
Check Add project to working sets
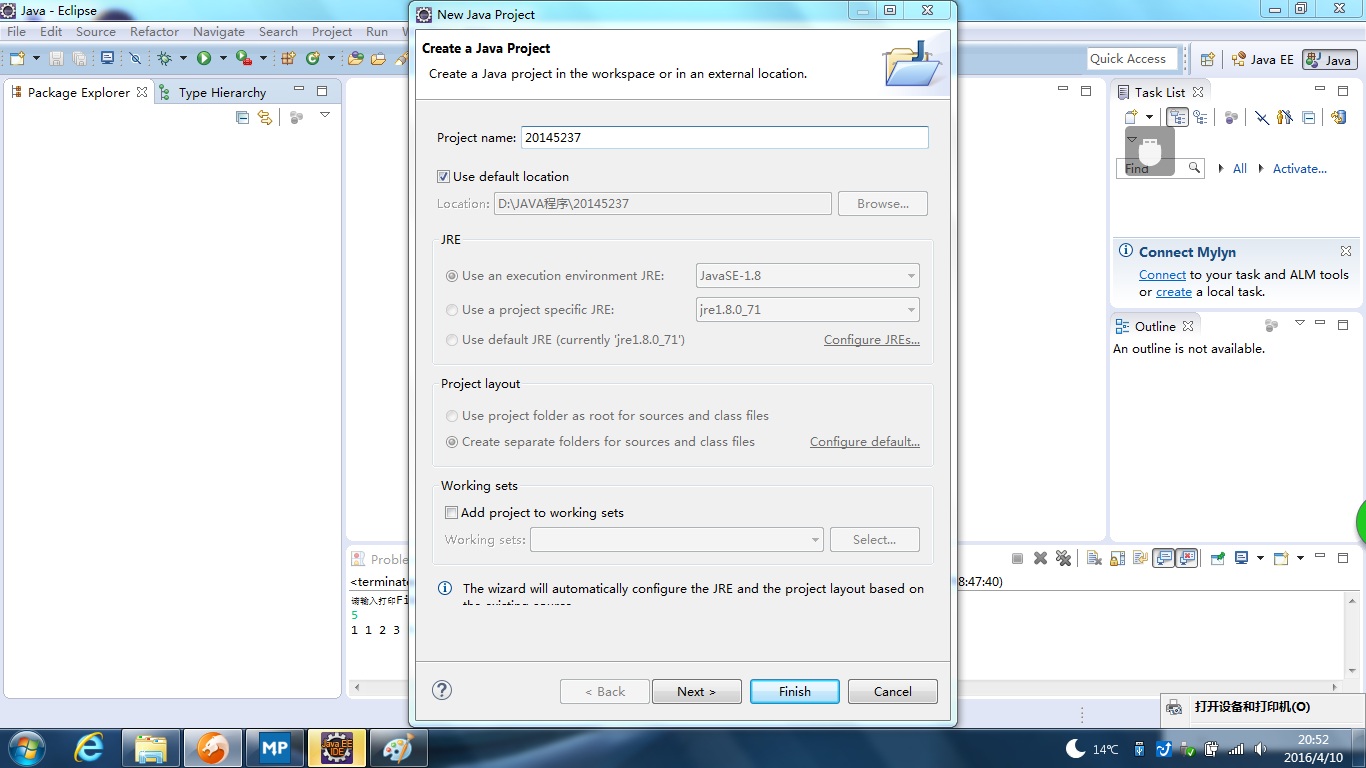click(x=451, y=512)
